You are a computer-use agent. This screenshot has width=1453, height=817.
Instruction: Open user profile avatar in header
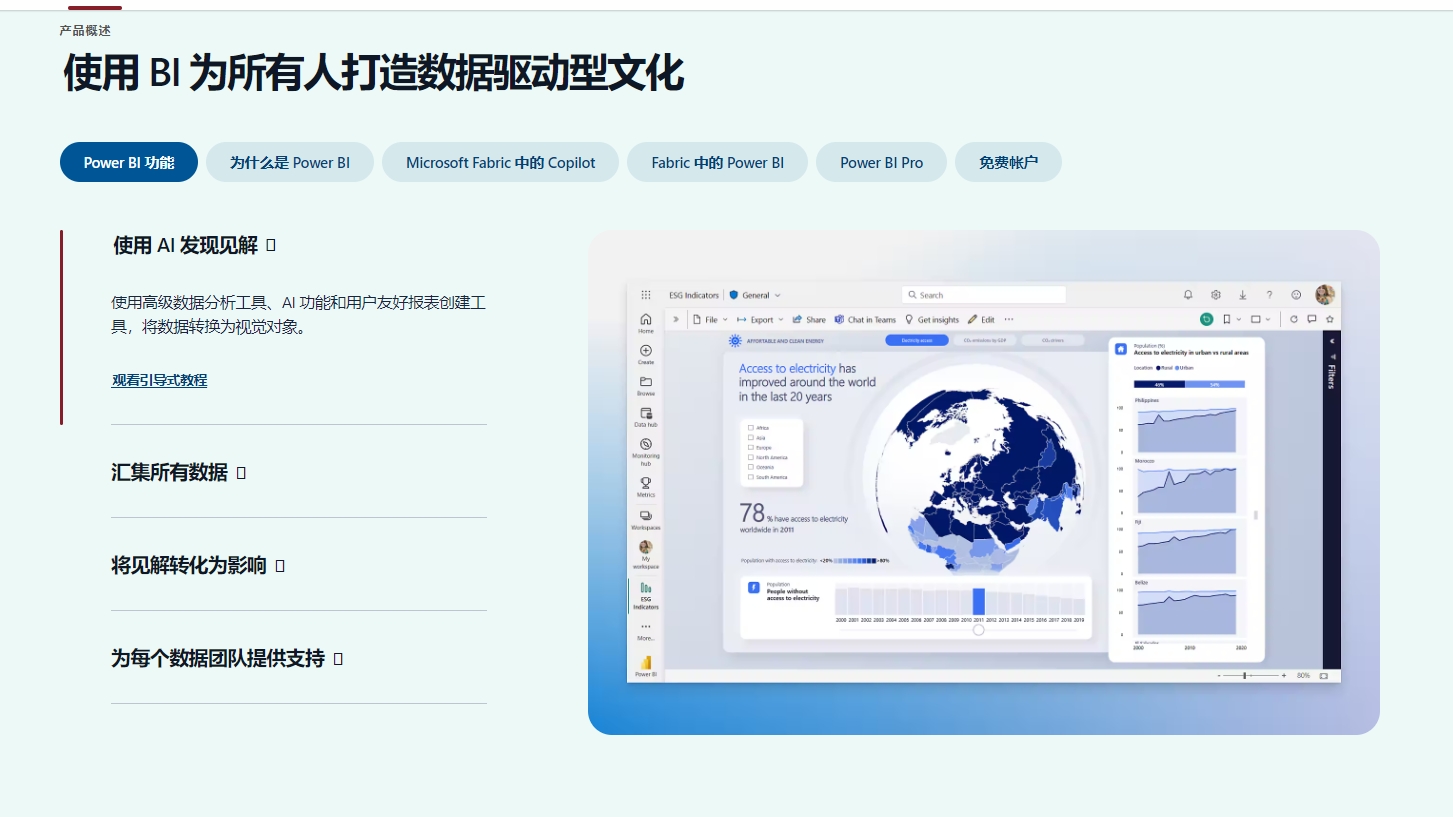1325,294
